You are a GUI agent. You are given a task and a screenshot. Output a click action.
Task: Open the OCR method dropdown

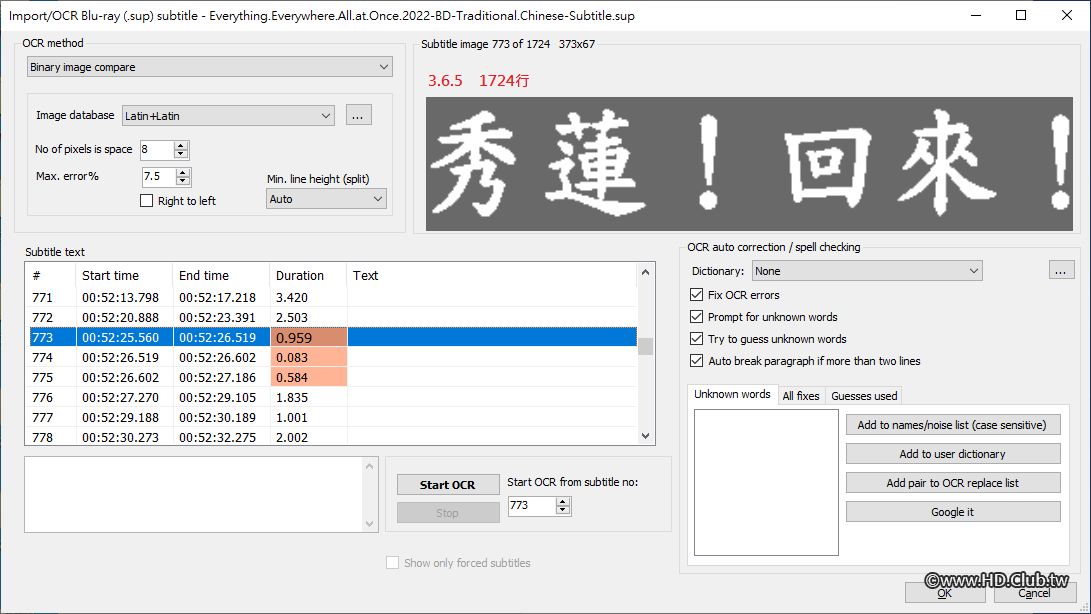coord(209,67)
